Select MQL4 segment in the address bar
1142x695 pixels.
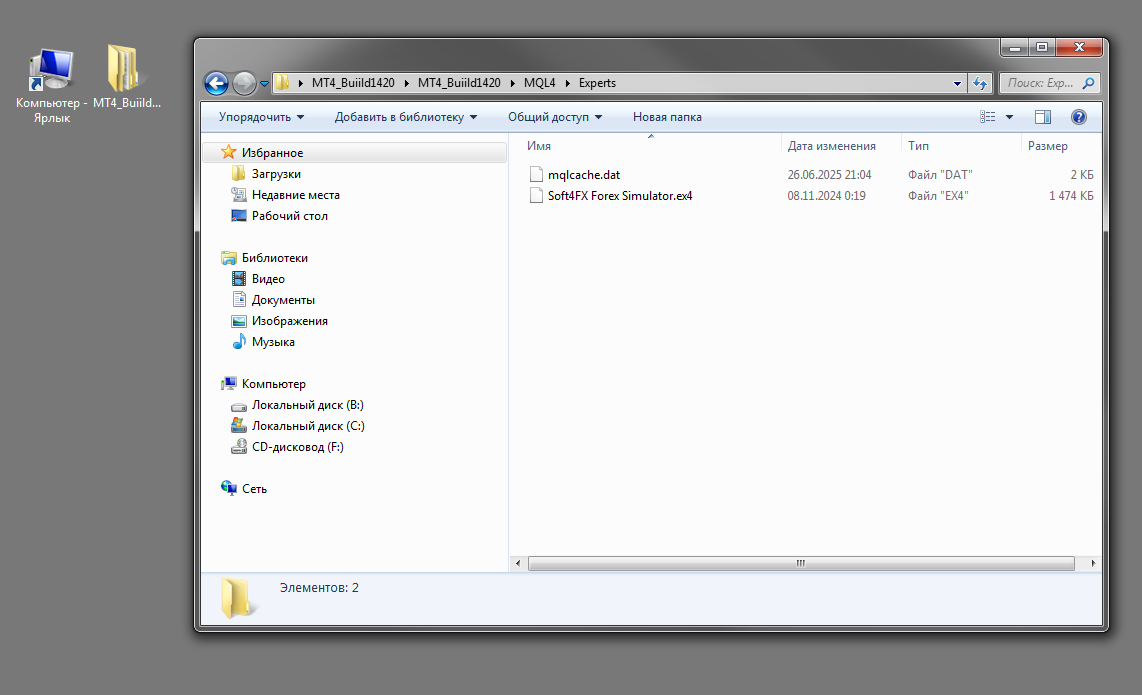(540, 83)
